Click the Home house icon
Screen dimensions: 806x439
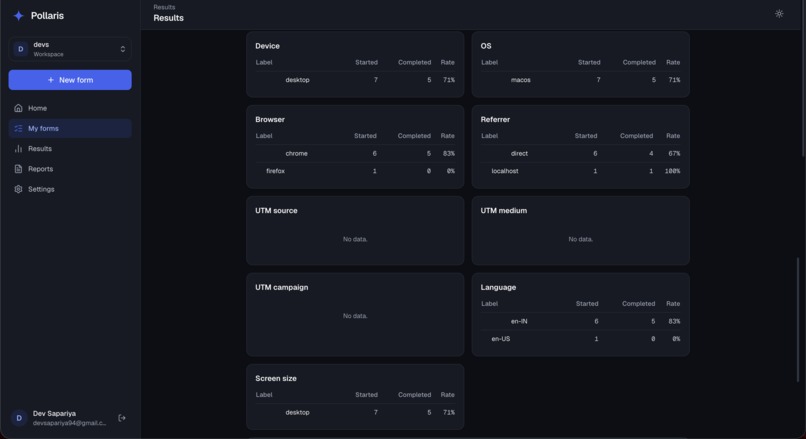pyautogui.click(x=19, y=108)
